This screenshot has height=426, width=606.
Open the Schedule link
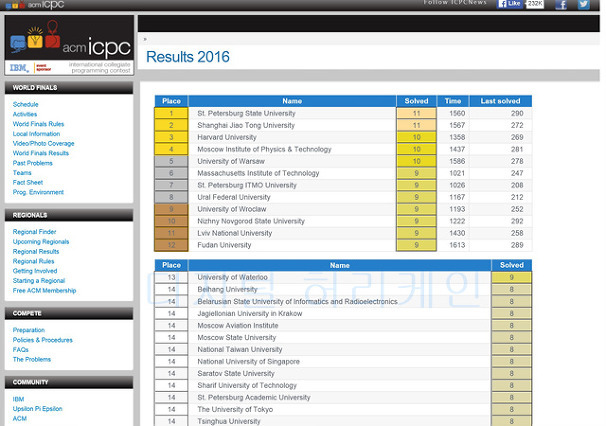26,104
